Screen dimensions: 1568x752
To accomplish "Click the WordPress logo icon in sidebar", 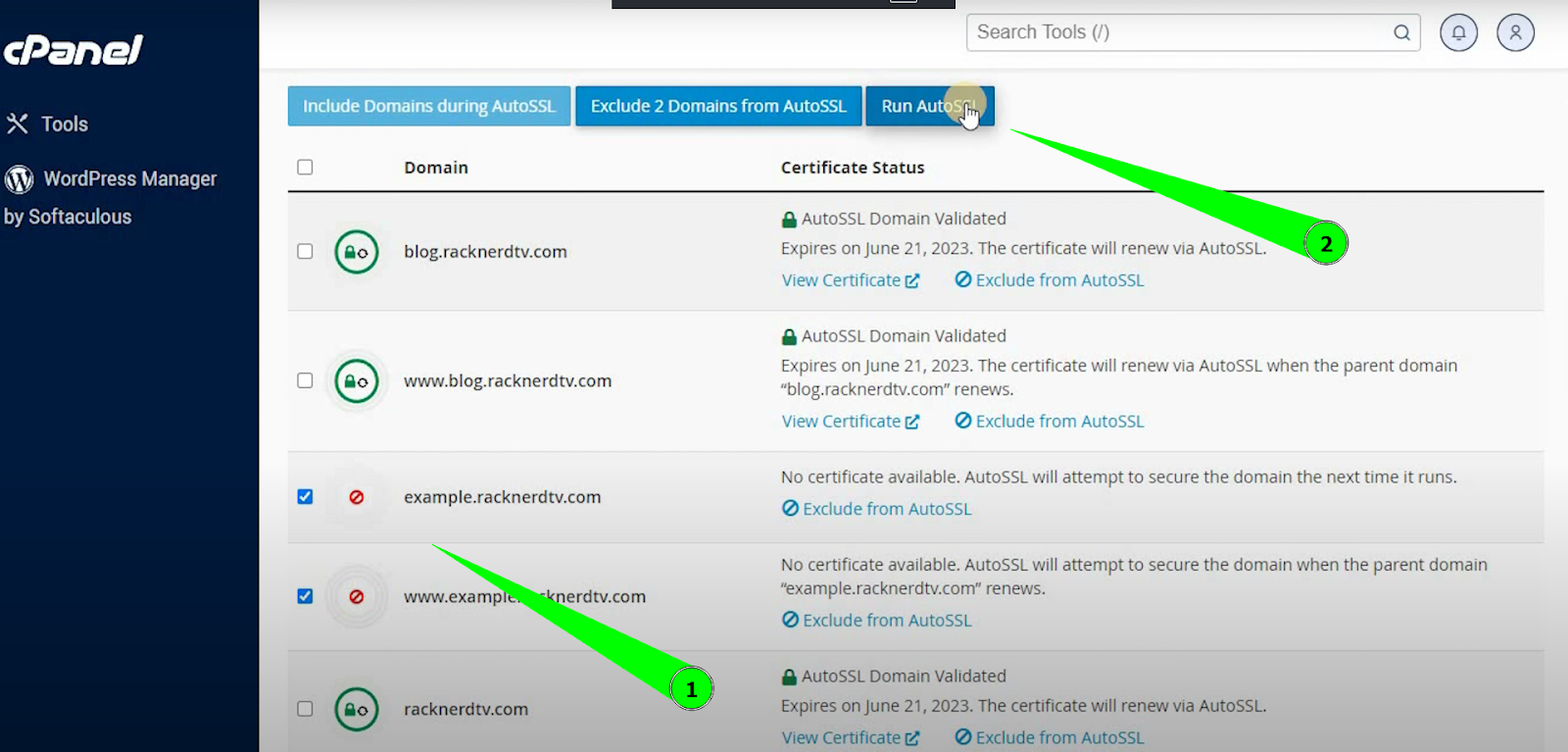I will (19, 179).
